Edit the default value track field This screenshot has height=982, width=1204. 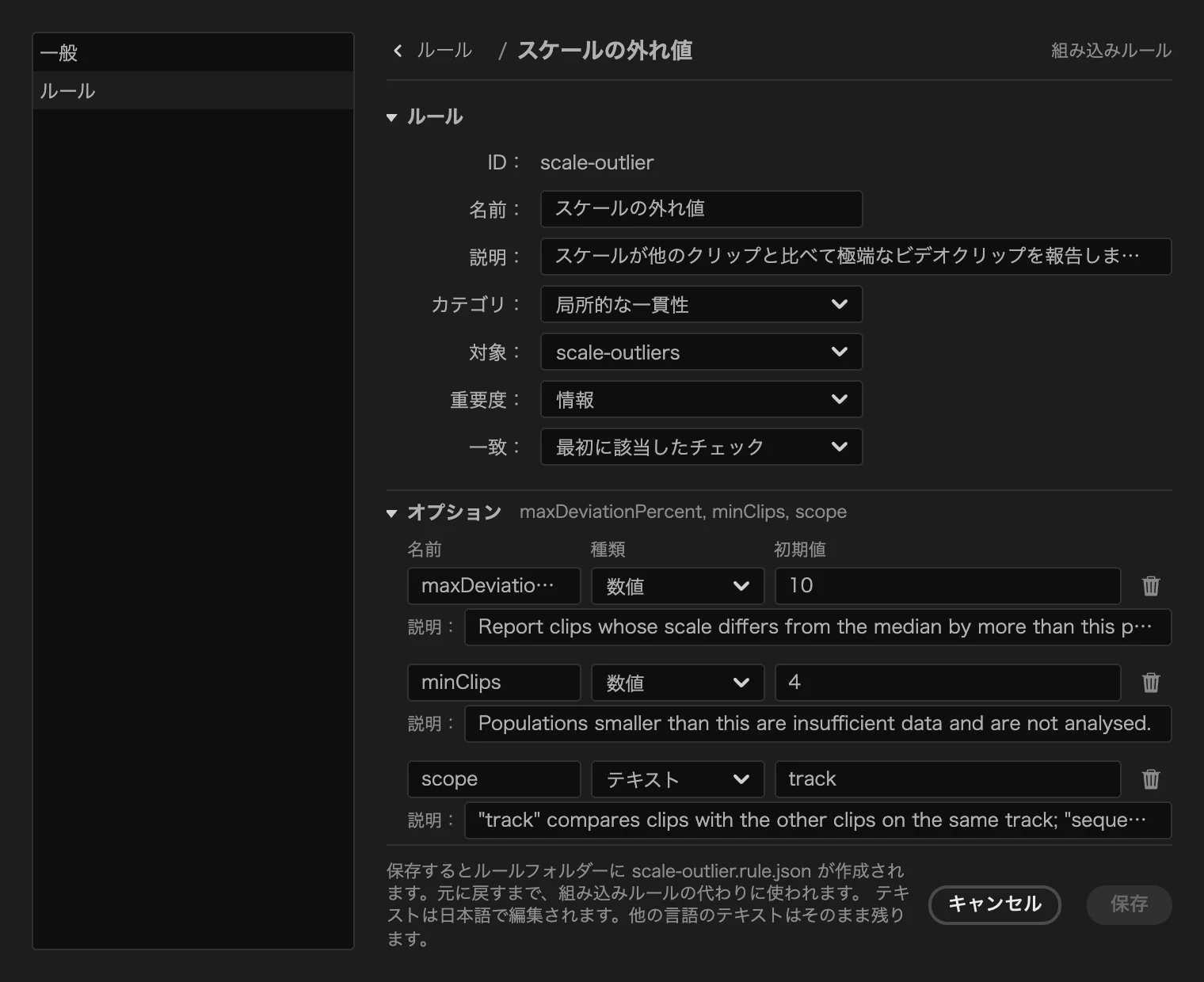point(947,779)
